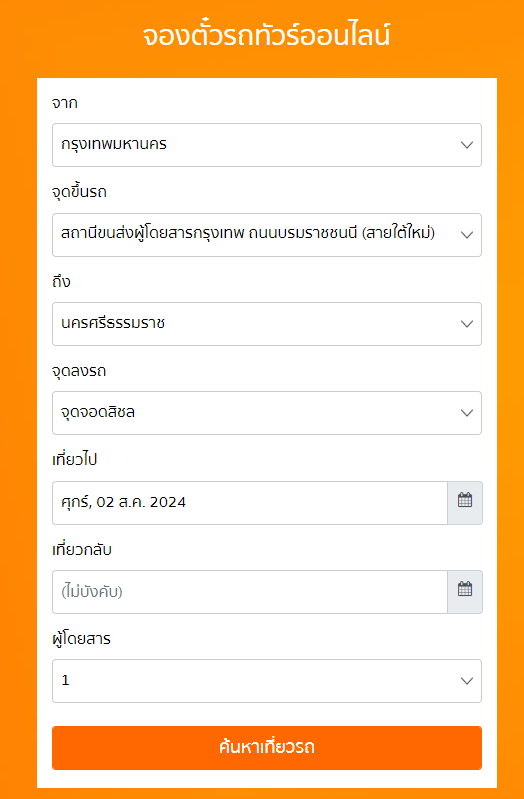The width and height of the screenshot is (524, 799).
Task: Click the จุดลงรถ field label
Action: (x=79, y=371)
